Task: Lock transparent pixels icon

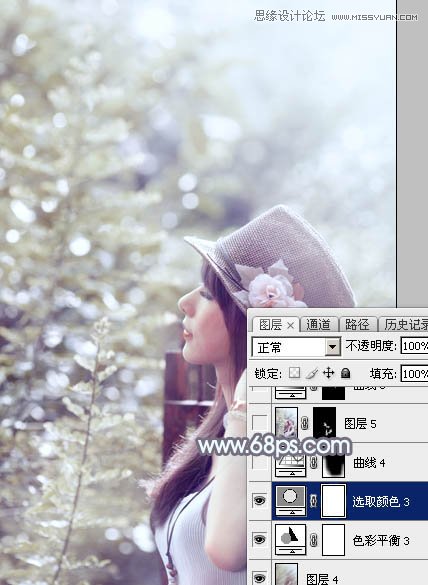Action: [x=294, y=373]
